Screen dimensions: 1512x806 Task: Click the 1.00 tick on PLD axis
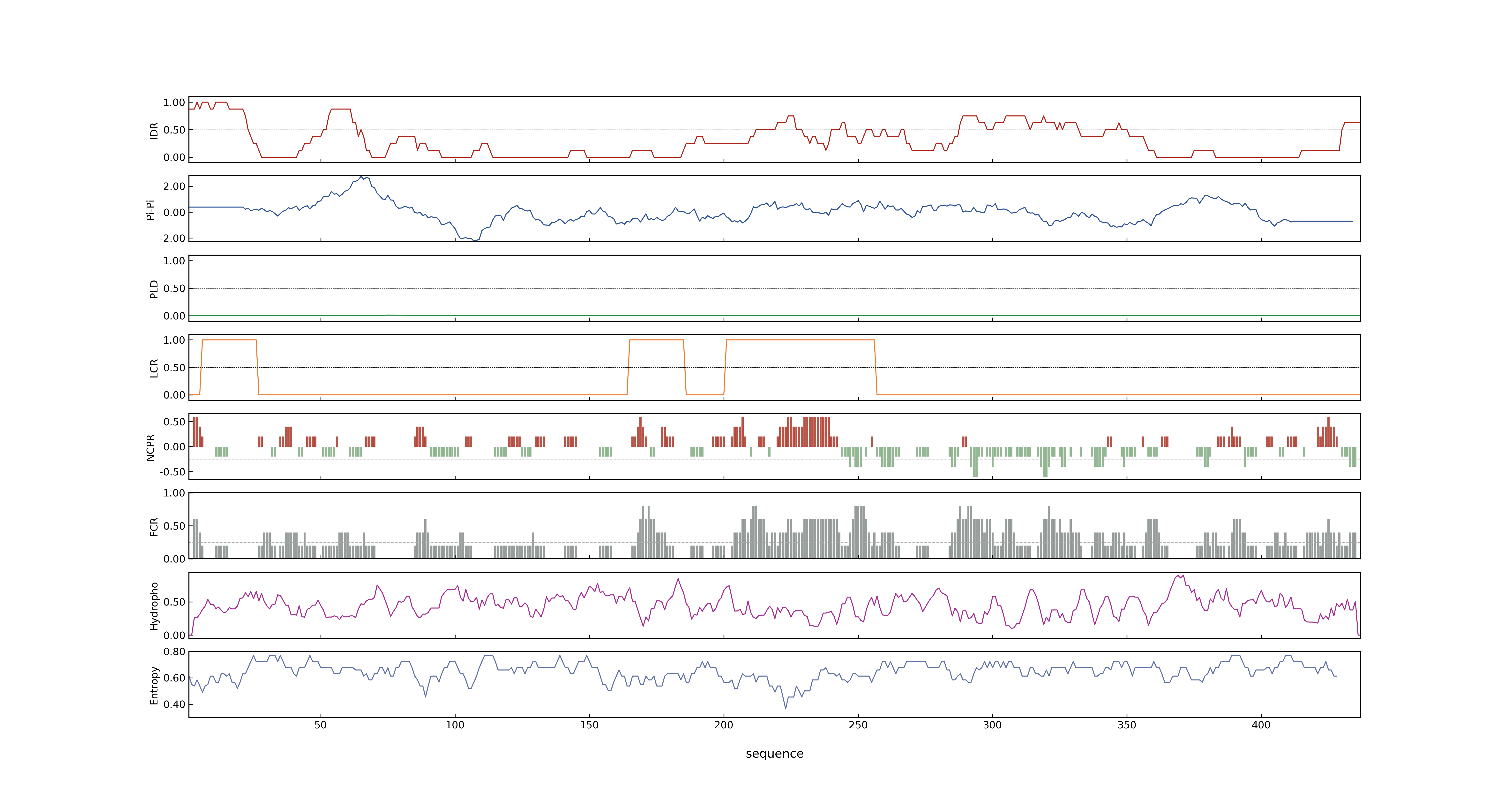click(174, 261)
